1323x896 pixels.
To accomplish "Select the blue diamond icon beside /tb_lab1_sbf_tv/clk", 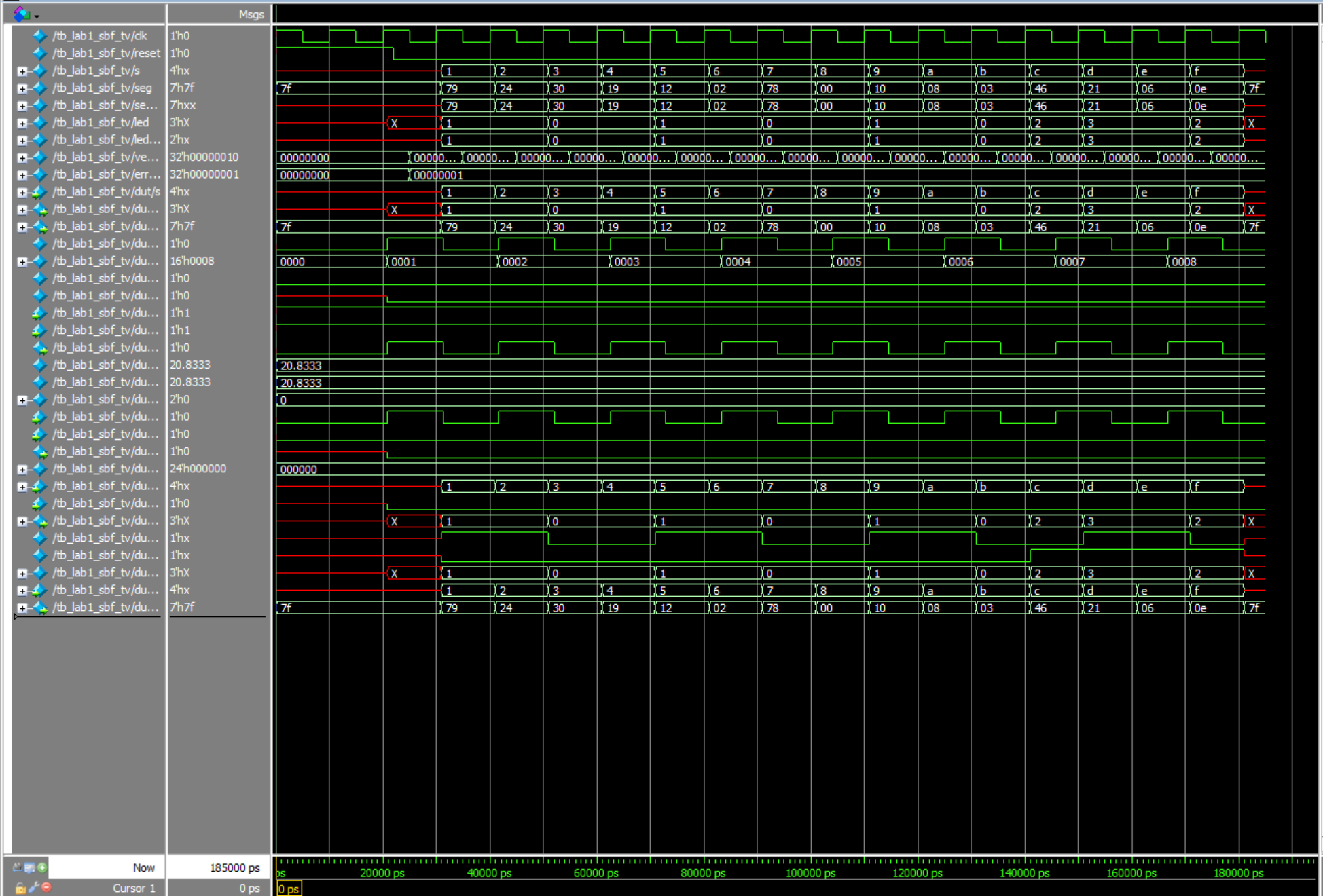I will [39, 35].
